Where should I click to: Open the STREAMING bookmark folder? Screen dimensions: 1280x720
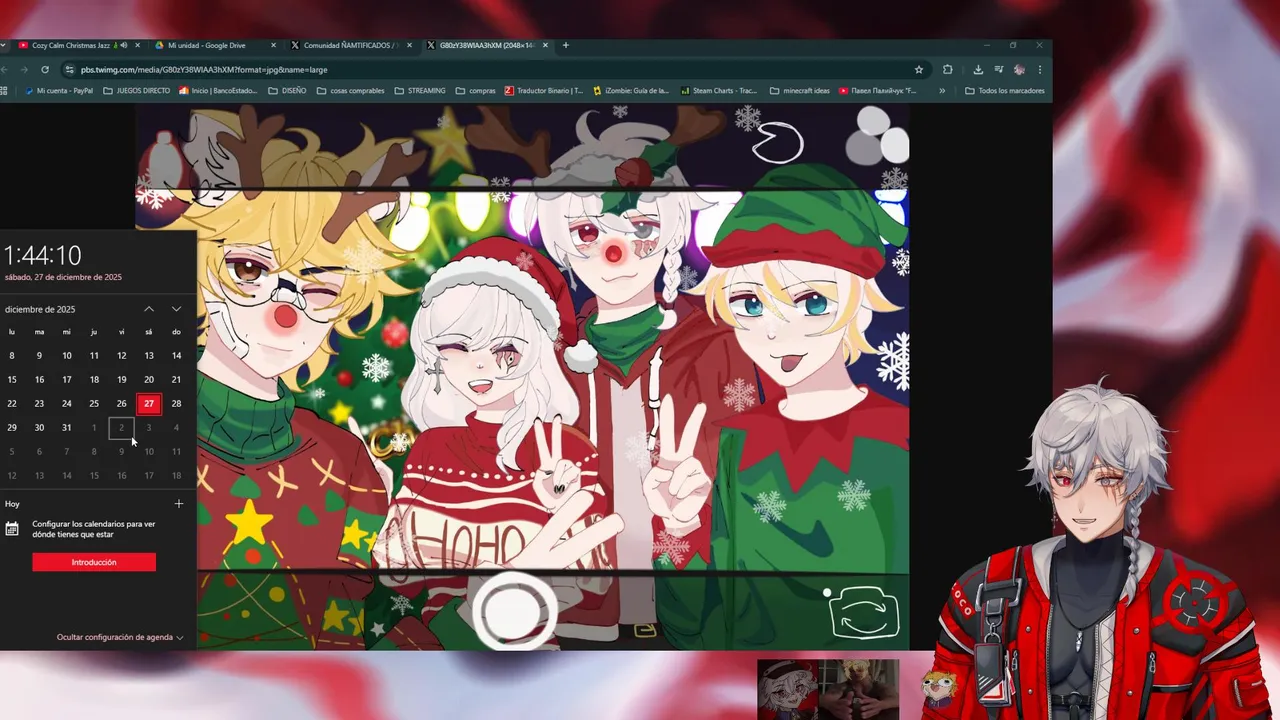420,91
